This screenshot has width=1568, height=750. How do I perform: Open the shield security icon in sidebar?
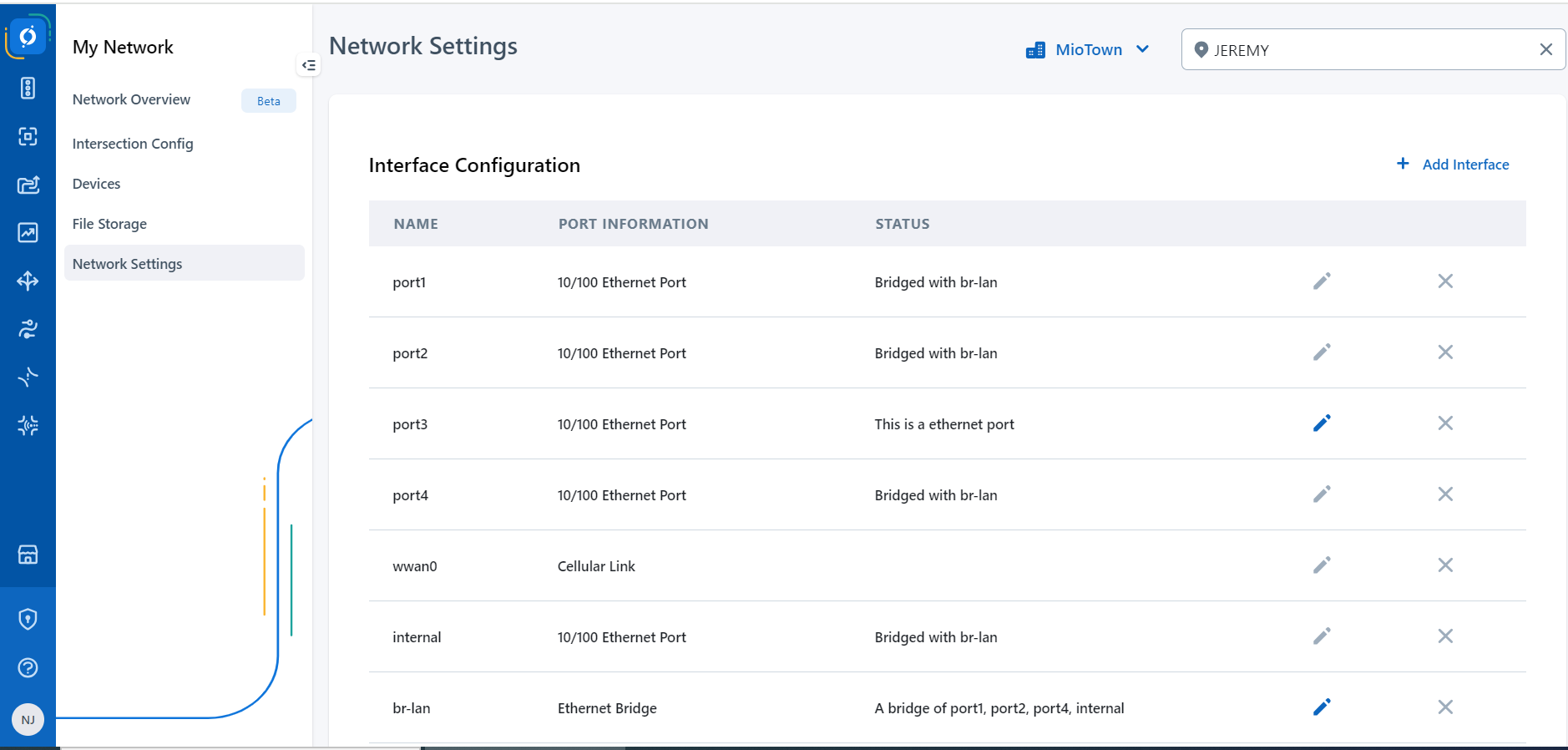click(28, 619)
